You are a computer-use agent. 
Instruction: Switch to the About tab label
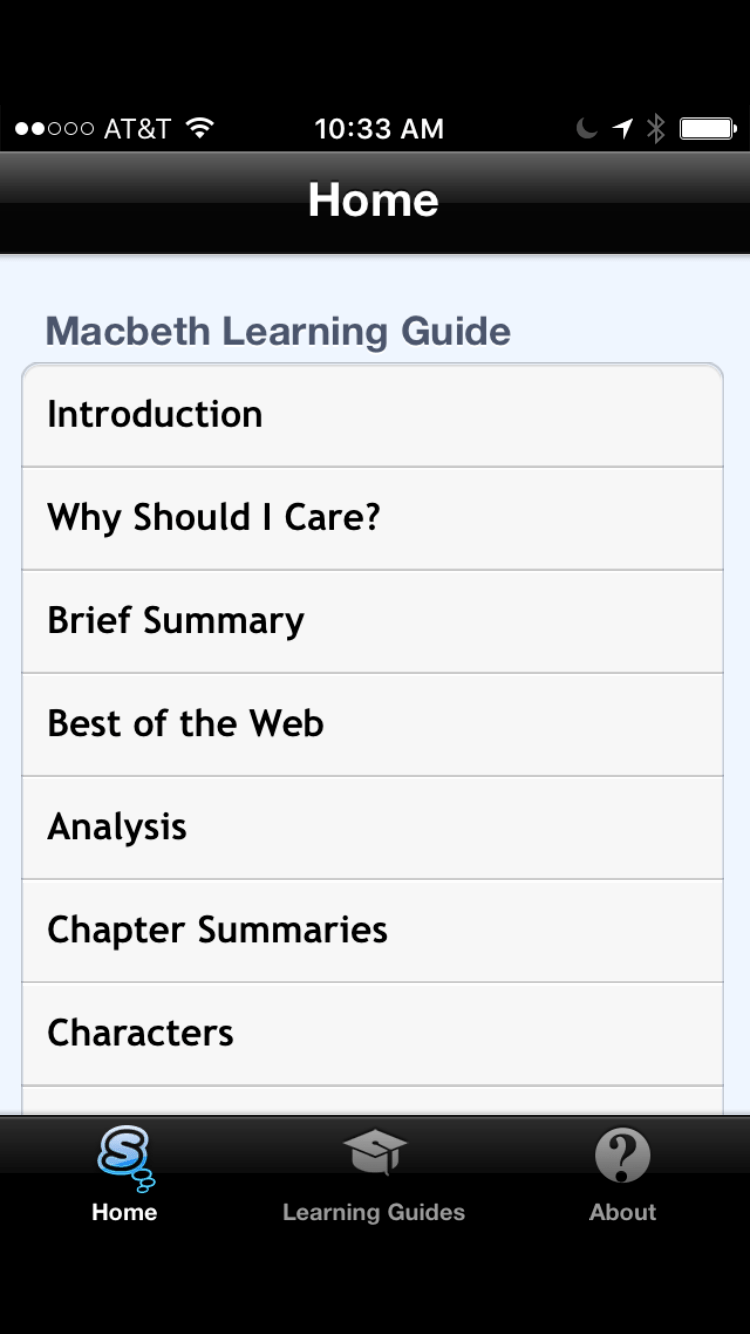coord(622,1212)
